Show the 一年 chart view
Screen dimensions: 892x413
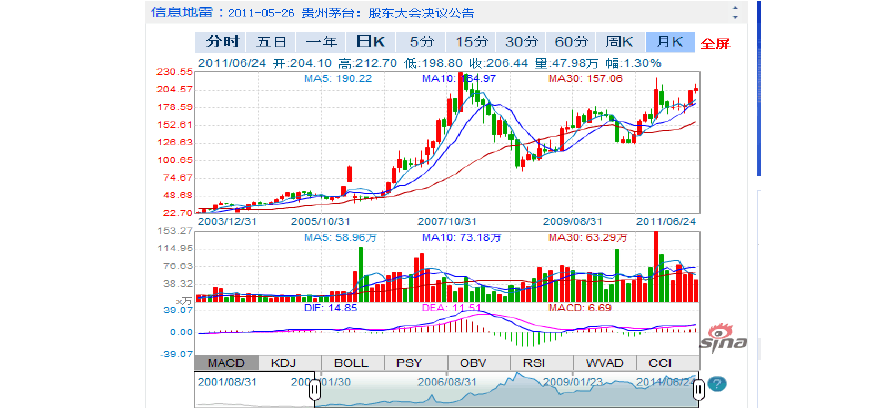pyautogui.click(x=321, y=42)
